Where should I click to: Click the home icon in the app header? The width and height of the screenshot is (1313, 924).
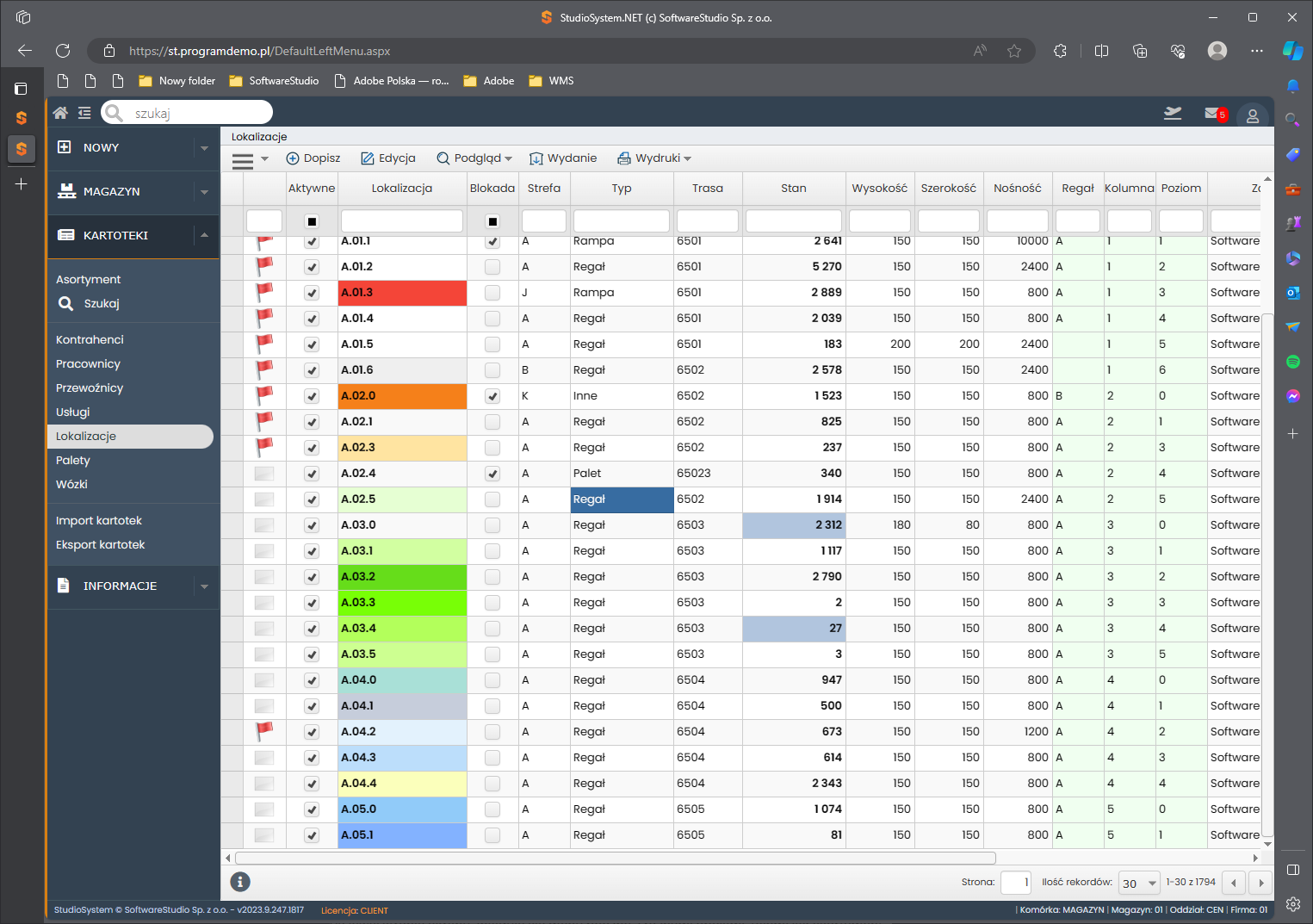60,113
